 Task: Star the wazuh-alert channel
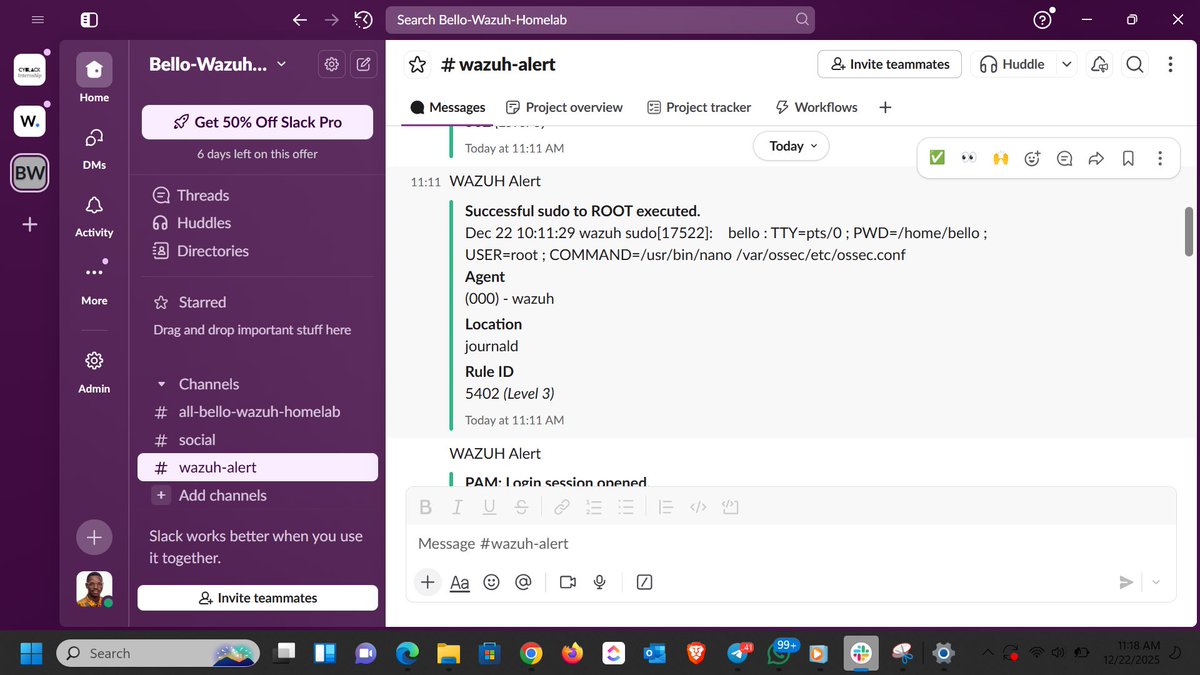click(x=418, y=64)
